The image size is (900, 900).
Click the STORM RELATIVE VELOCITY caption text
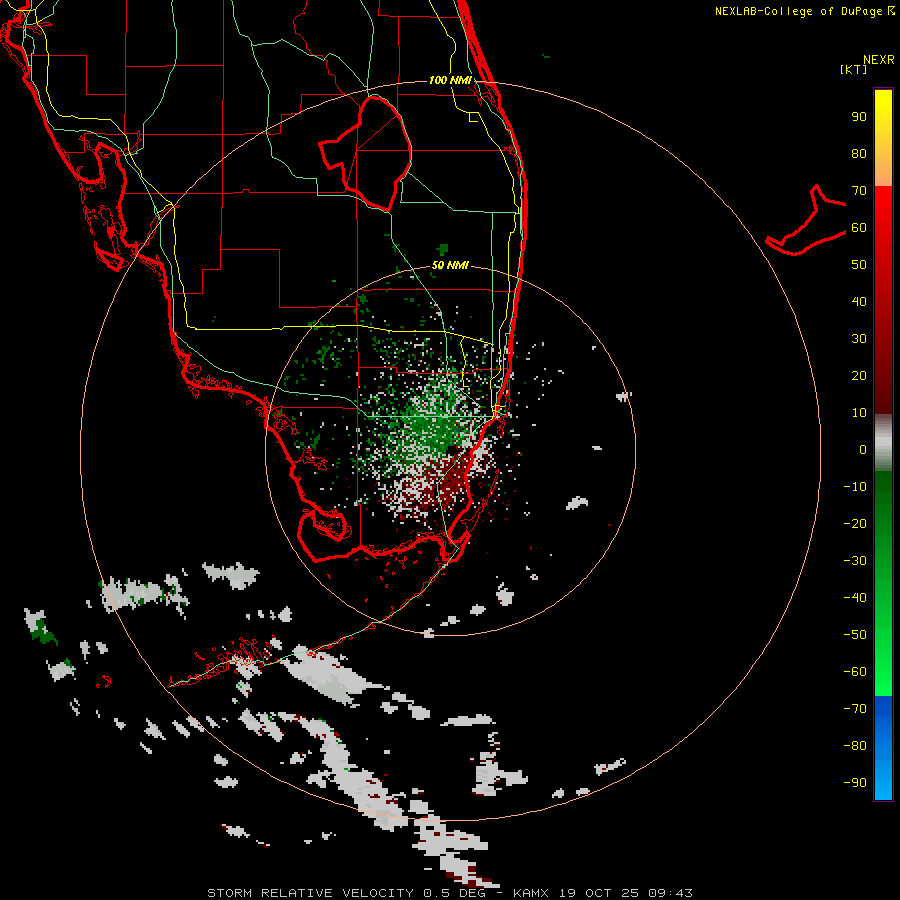[310, 893]
